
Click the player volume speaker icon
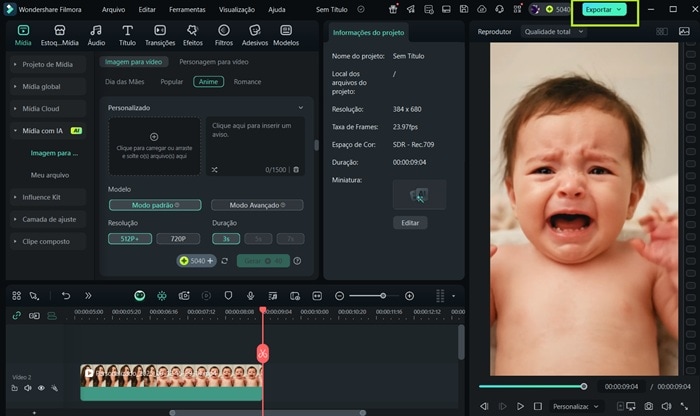point(666,406)
